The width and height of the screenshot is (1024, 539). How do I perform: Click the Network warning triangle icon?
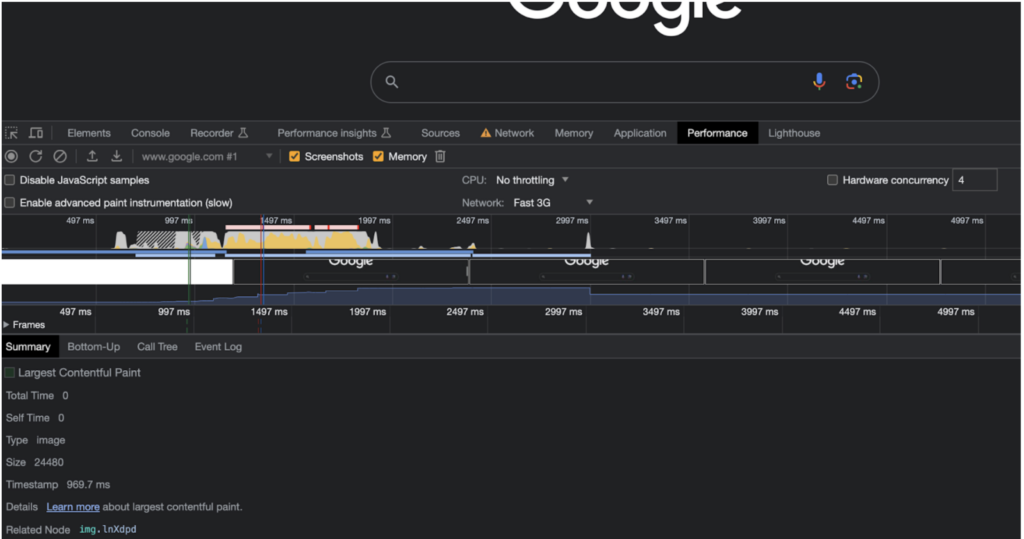coord(485,133)
